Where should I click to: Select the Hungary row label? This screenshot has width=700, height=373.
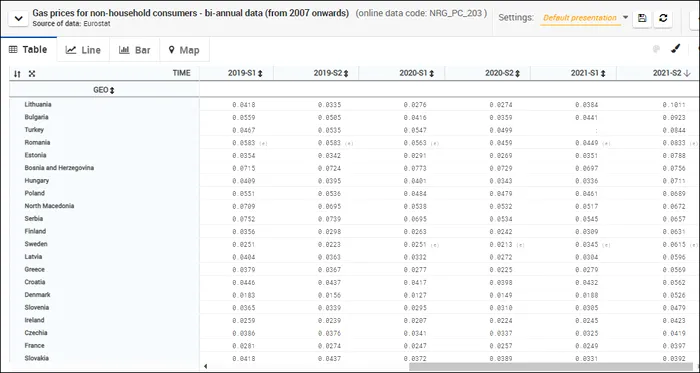click(37, 181)
